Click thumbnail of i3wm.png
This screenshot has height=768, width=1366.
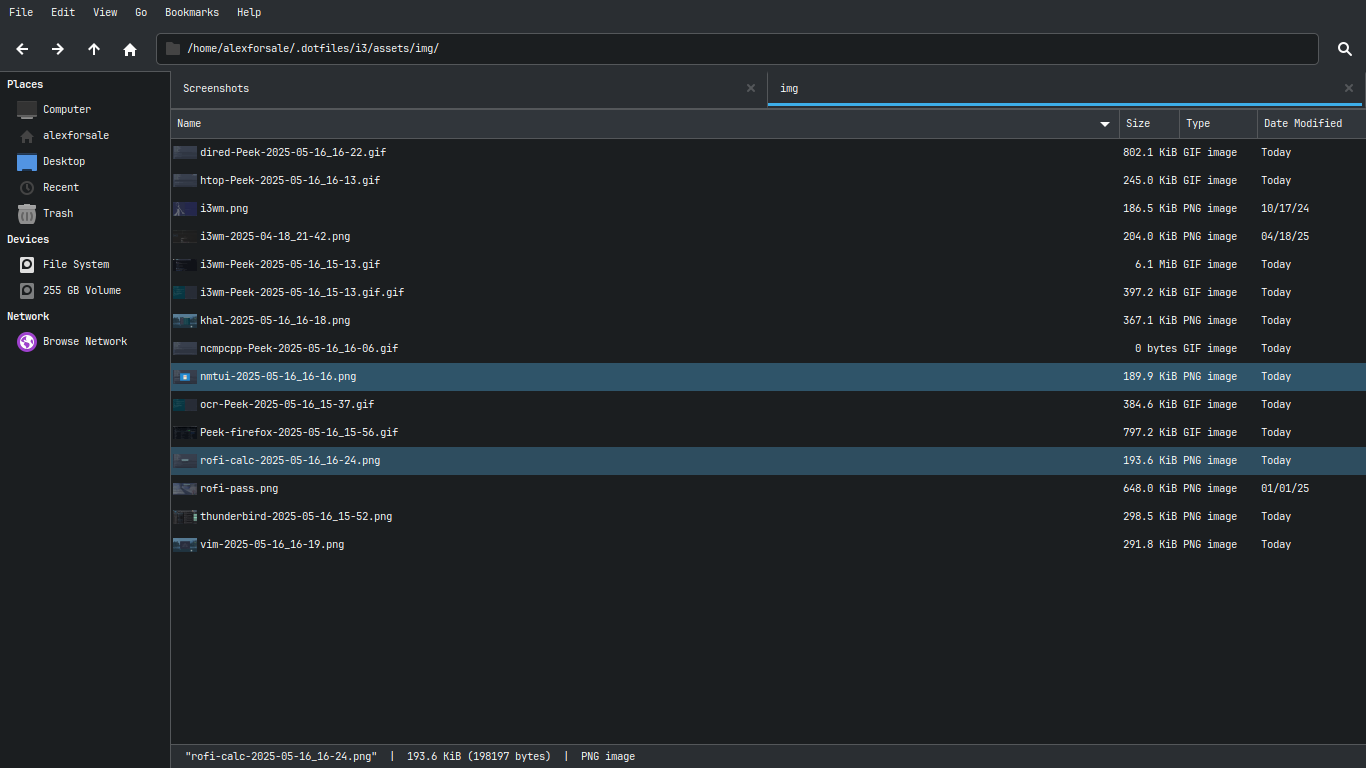tap(185, 208)
